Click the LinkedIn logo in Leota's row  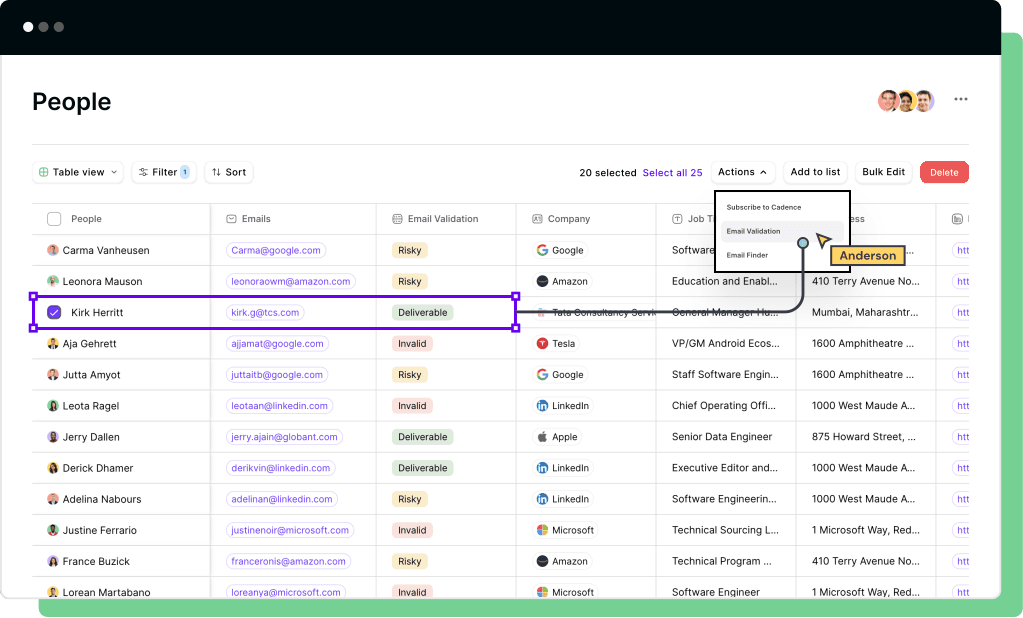(x=542, y=406)
